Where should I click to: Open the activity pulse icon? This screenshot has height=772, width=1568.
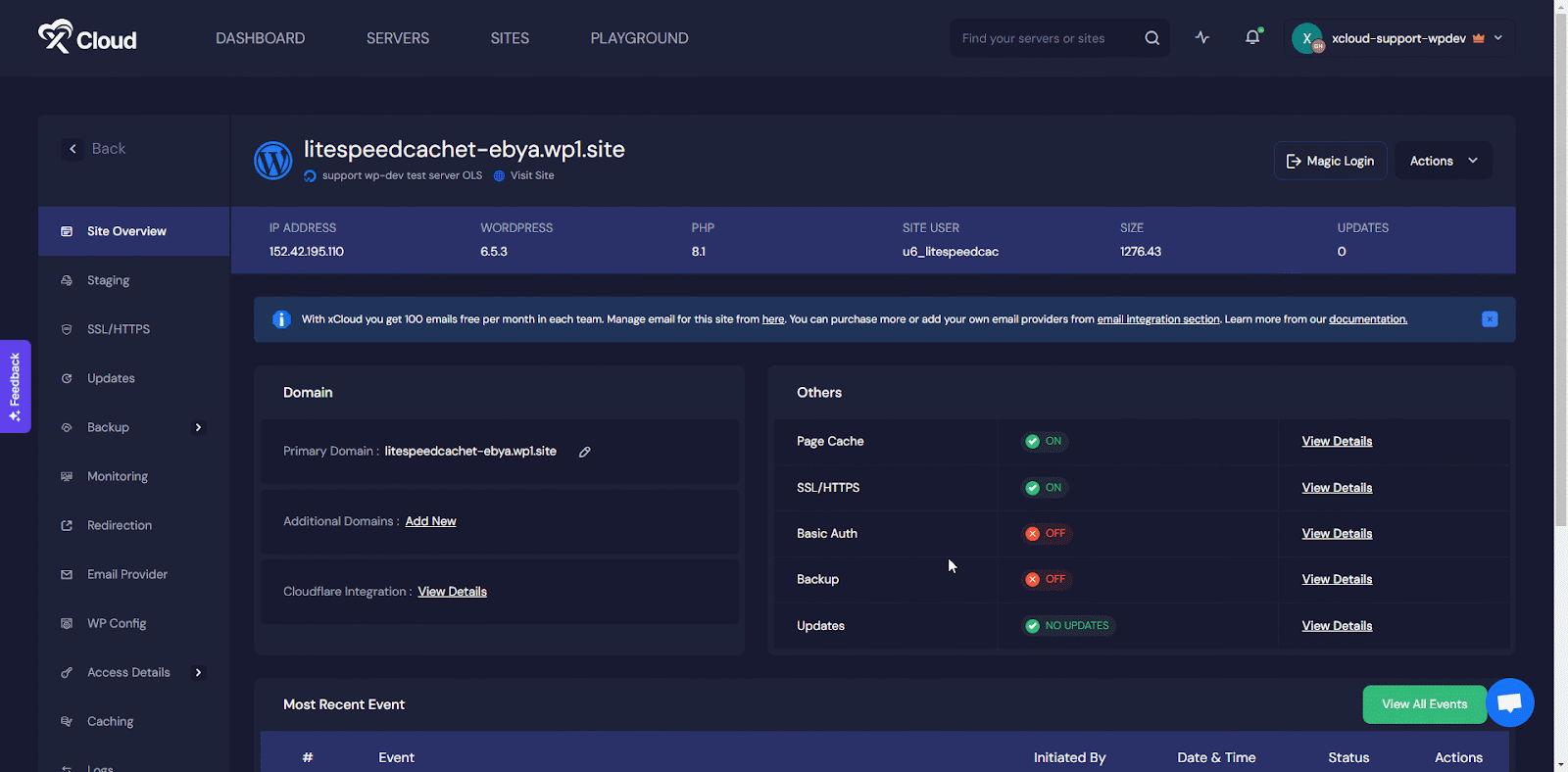click(x=1202, y=38)
